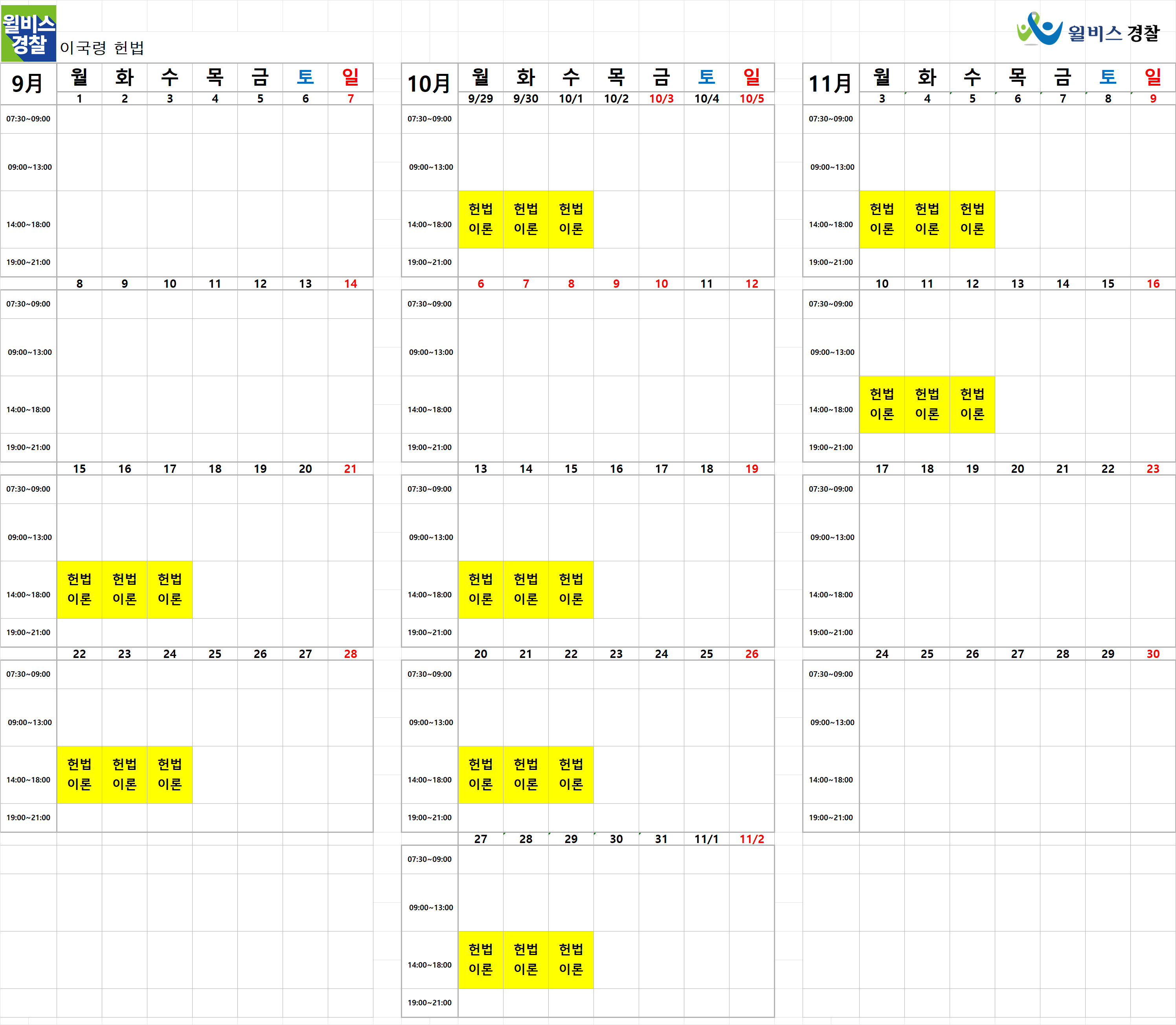Click the red 26 date in October
The height and width of the screenshot is (1025, 1176).
[752, 654]
